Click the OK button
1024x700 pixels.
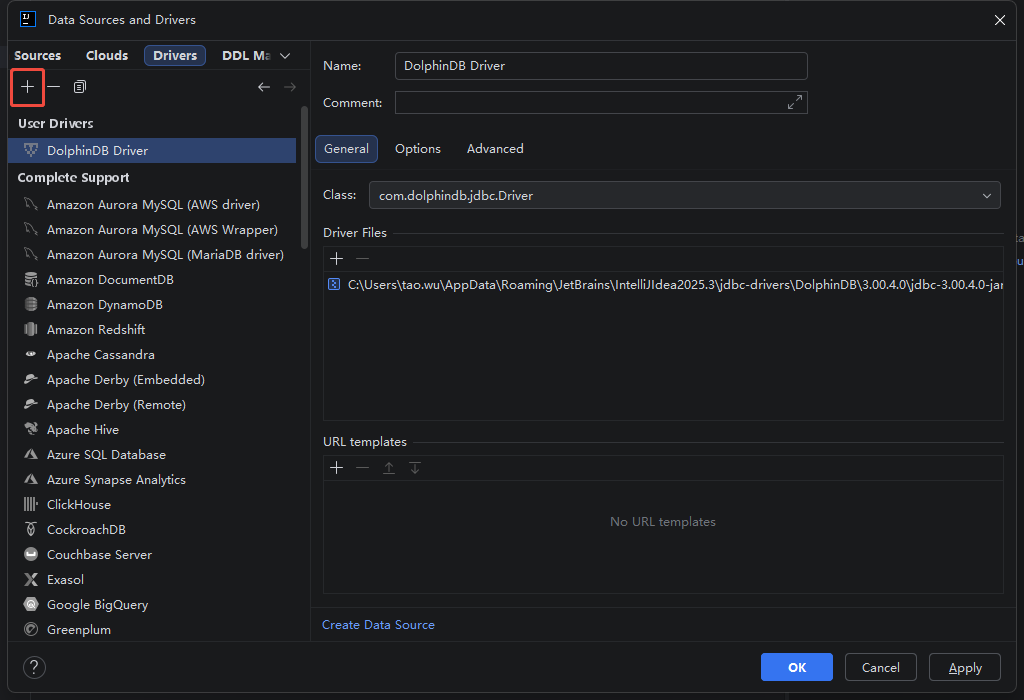coord(797,667)
